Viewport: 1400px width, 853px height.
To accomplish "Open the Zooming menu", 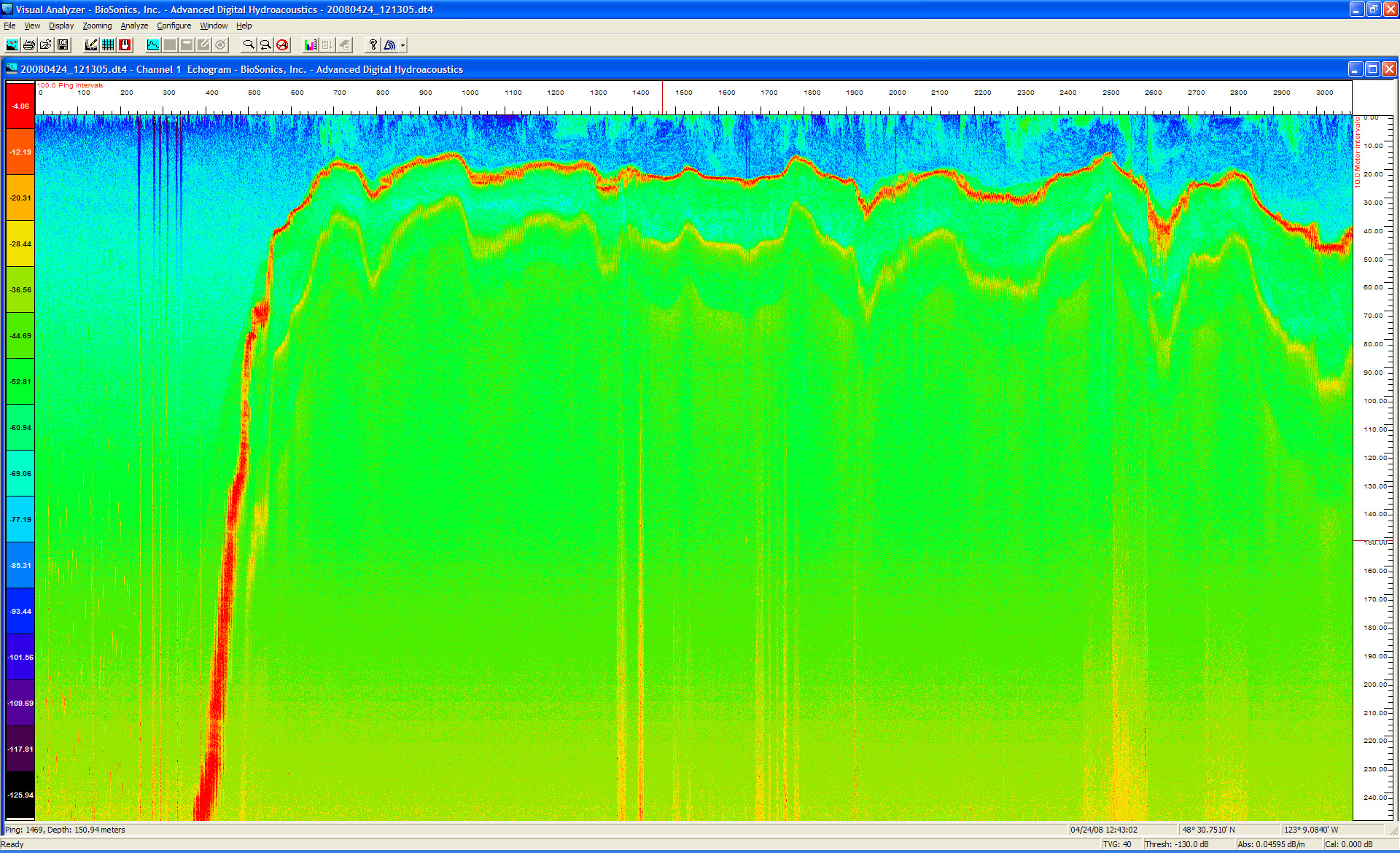I will (97, 26).
